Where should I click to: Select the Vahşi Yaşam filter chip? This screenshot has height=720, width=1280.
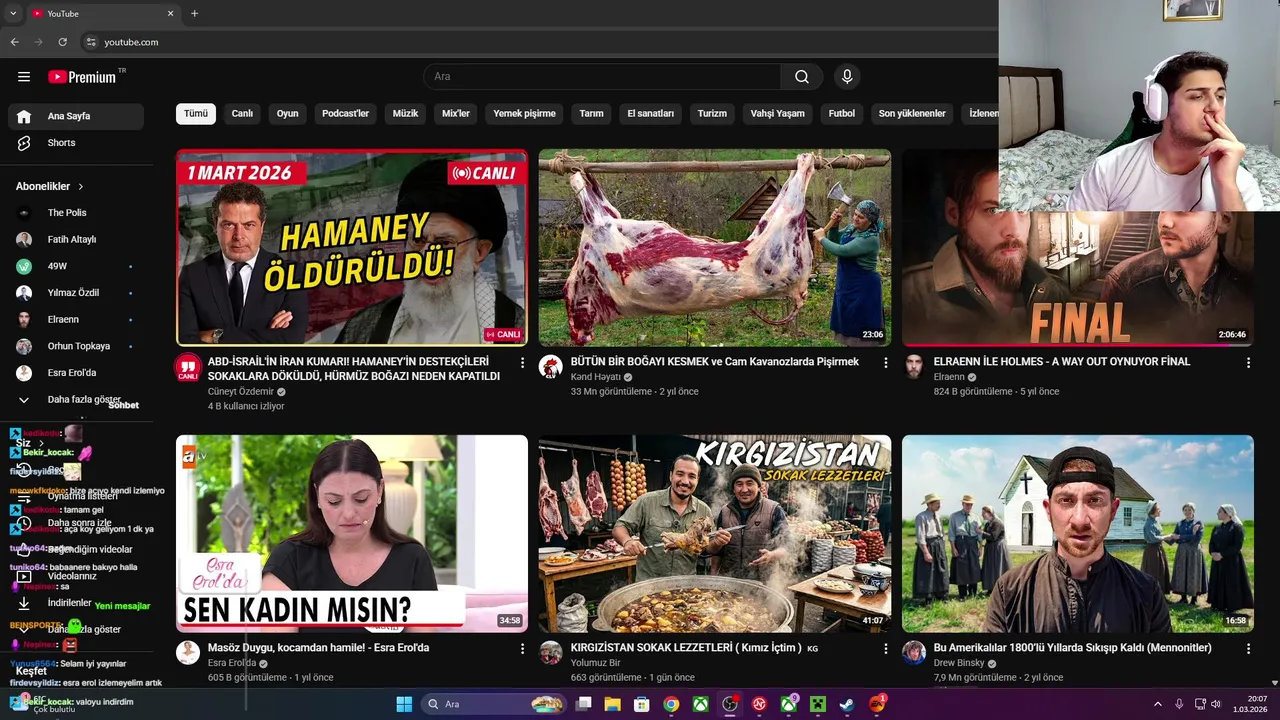(x=778, y=114)
